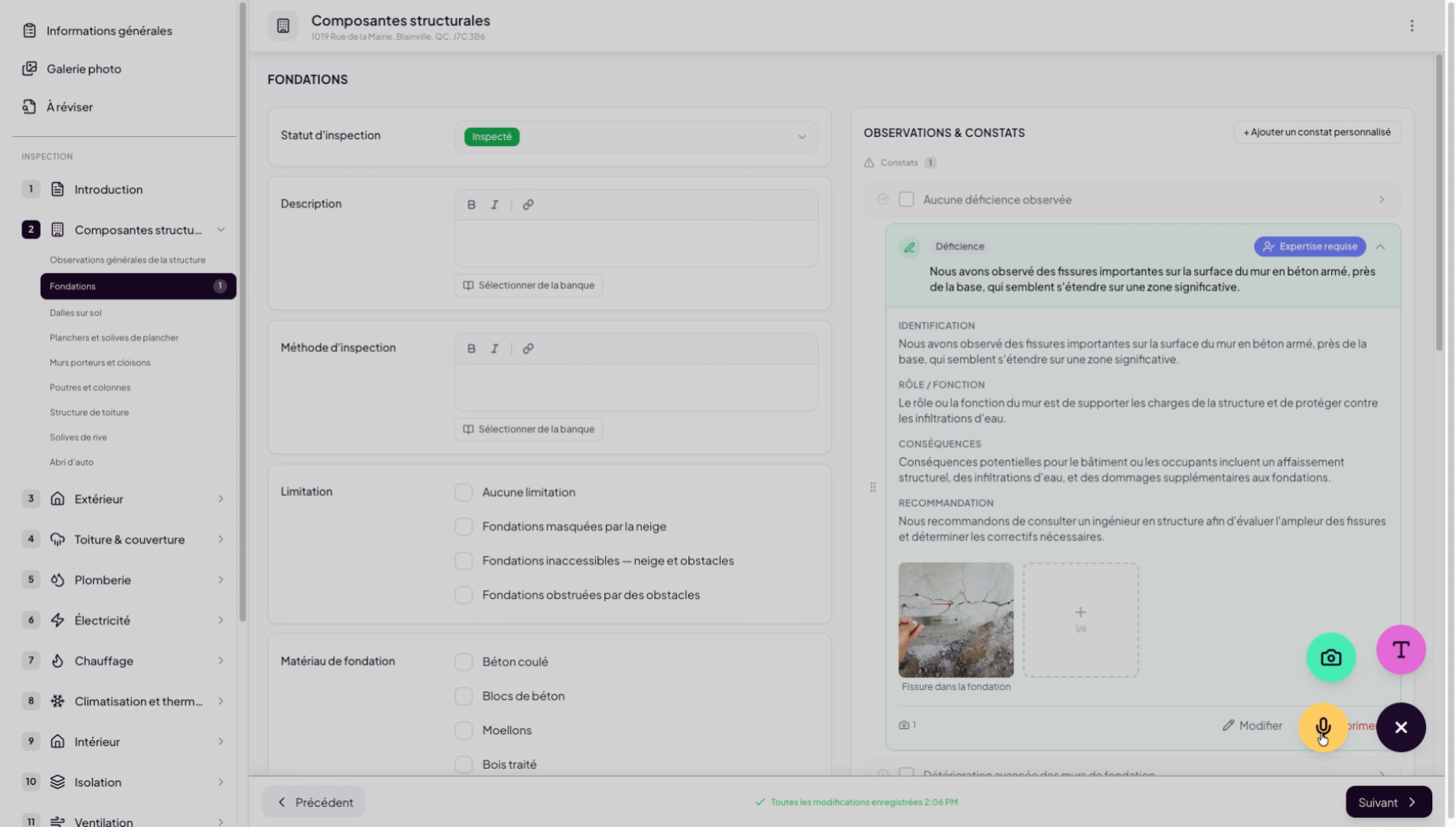Collapse the Déficience card with chevron
The image size is (1456, 827).
point(1379,247)
